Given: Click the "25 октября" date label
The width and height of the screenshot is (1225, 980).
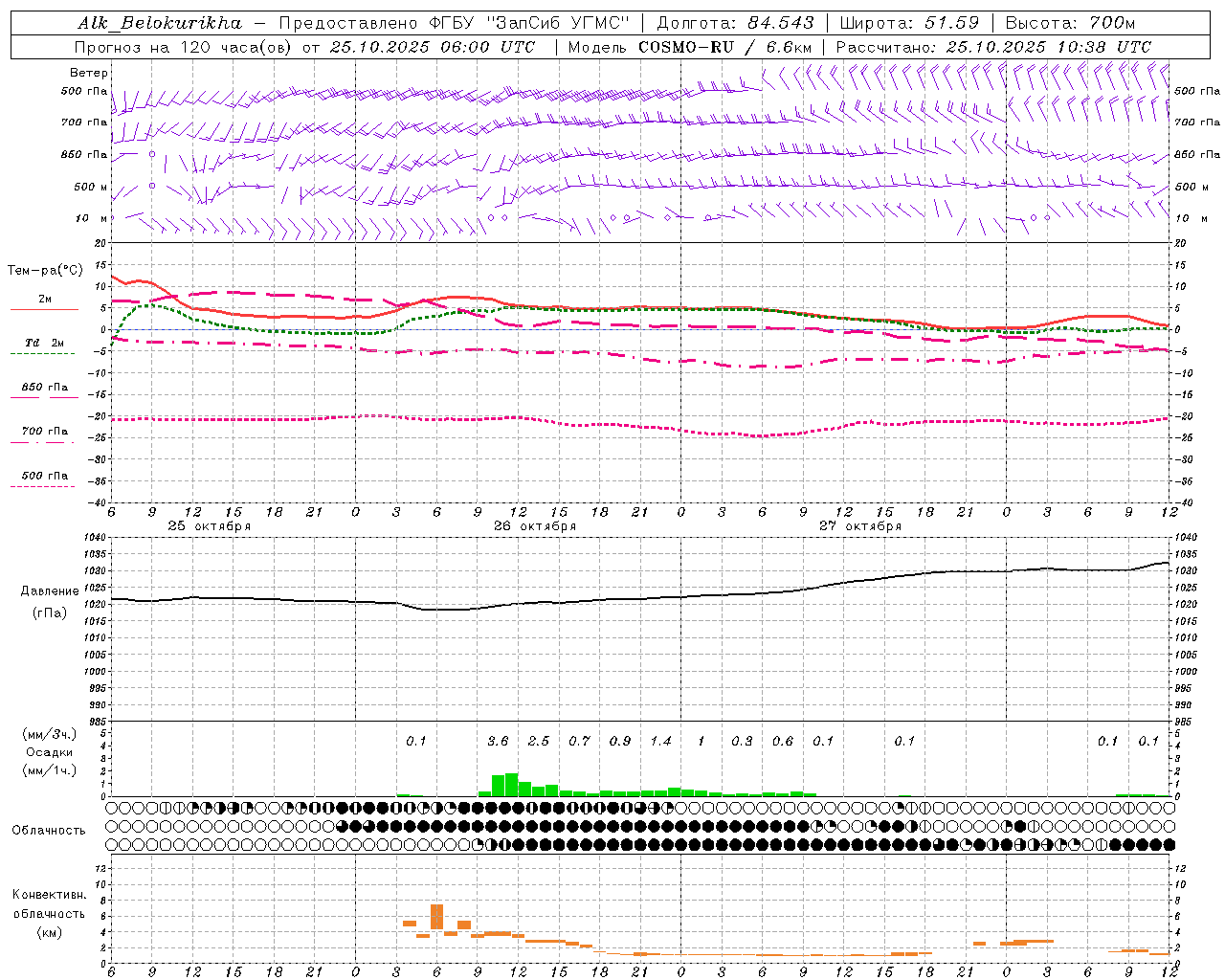Looking at the screenshot, I should pyautogui.click(x=210, y=525).
